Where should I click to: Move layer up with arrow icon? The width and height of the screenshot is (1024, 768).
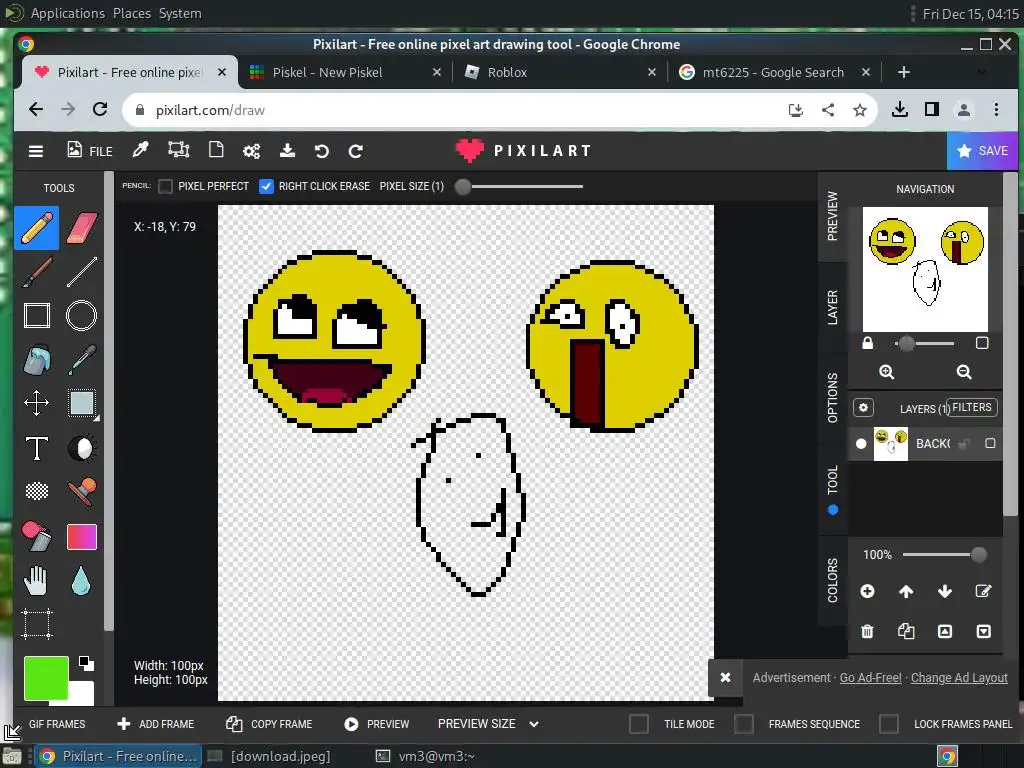tap(906, 592)
